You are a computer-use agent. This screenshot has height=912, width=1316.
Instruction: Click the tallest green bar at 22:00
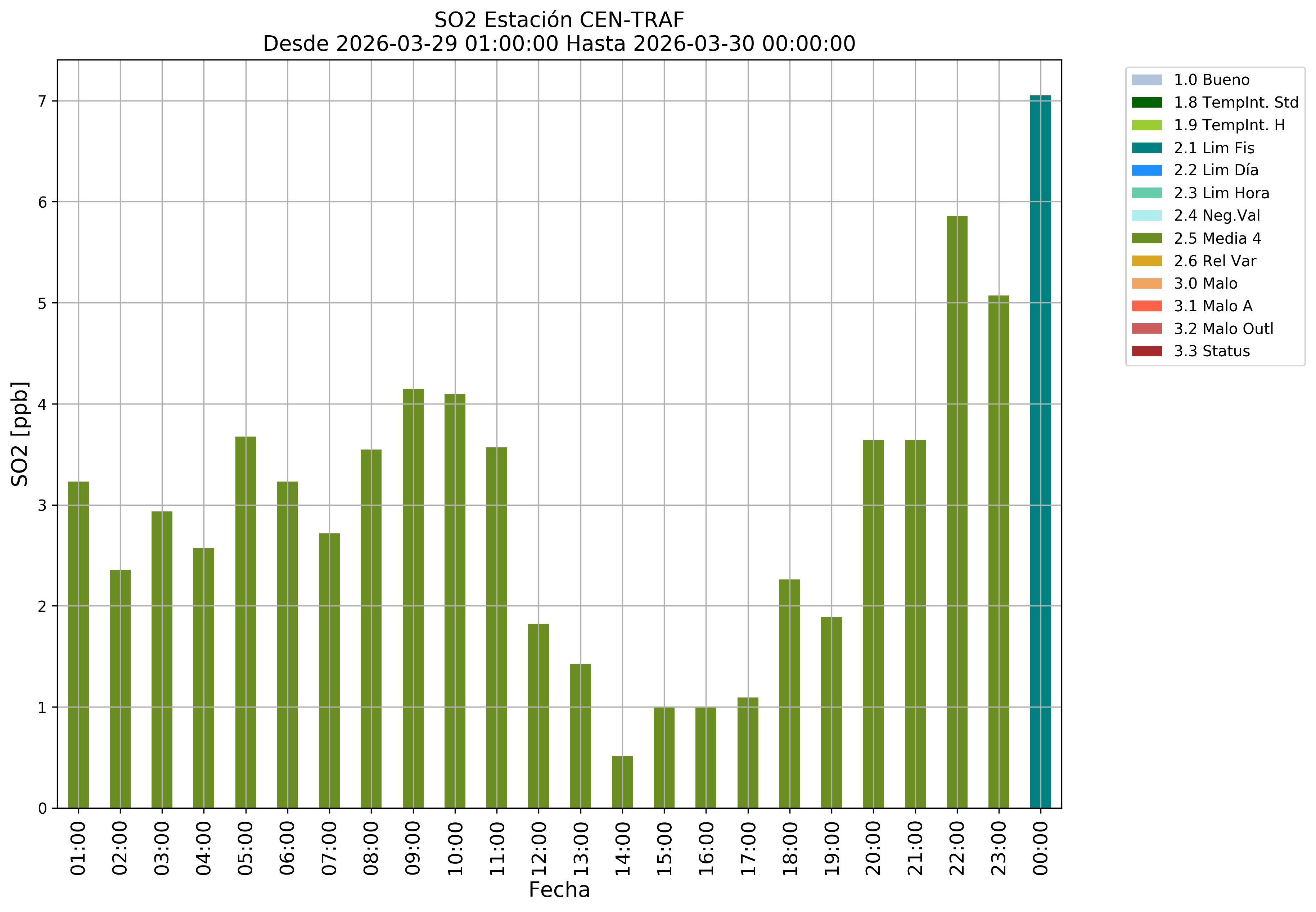(956, 512)
